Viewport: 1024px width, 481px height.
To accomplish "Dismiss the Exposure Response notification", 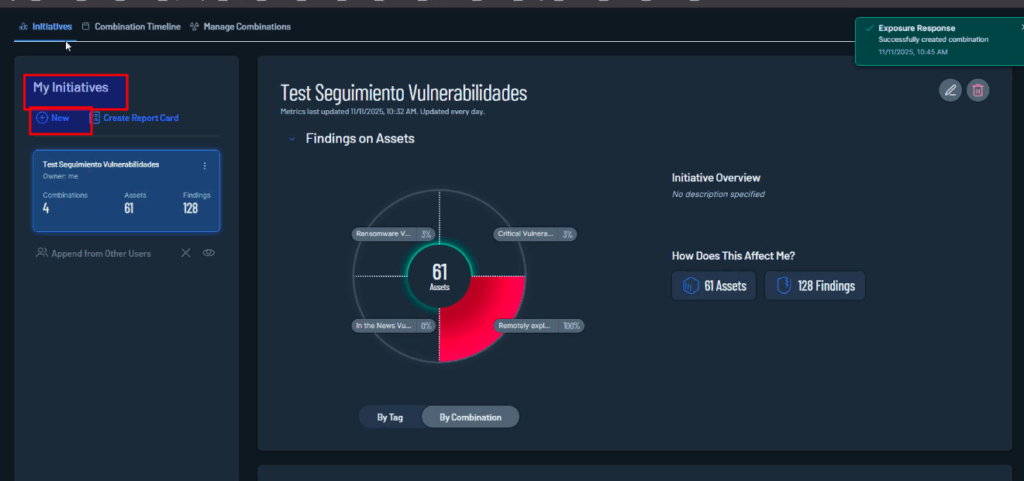I will pyautogui.click(x=1020, y=27).
